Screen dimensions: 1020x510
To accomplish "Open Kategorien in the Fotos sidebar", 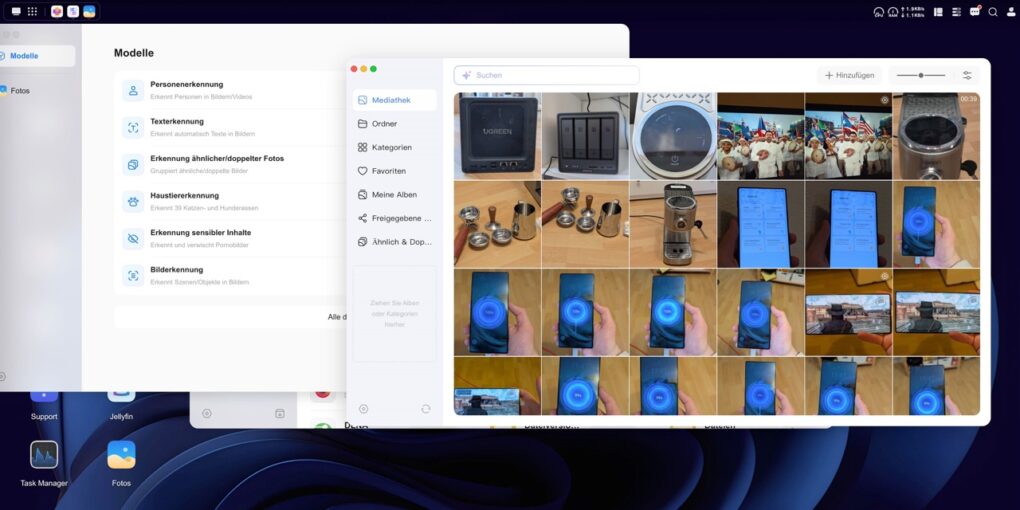I will click(x=395, y=147).
